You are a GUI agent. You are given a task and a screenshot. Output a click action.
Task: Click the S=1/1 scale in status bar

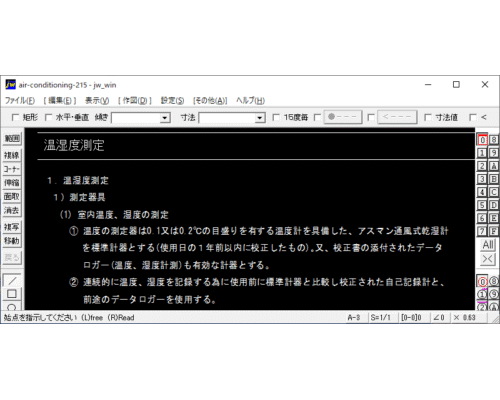[380, 318]
